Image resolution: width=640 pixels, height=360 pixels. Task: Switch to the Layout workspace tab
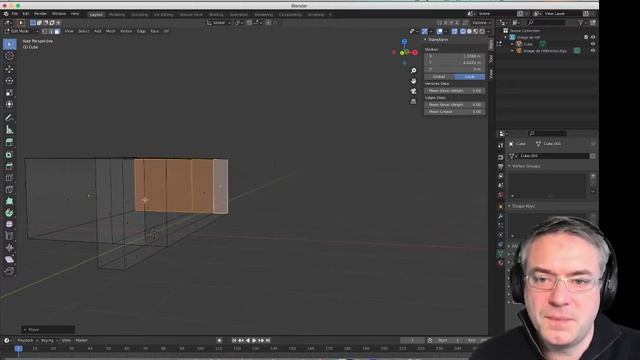[x=96, y=15]
